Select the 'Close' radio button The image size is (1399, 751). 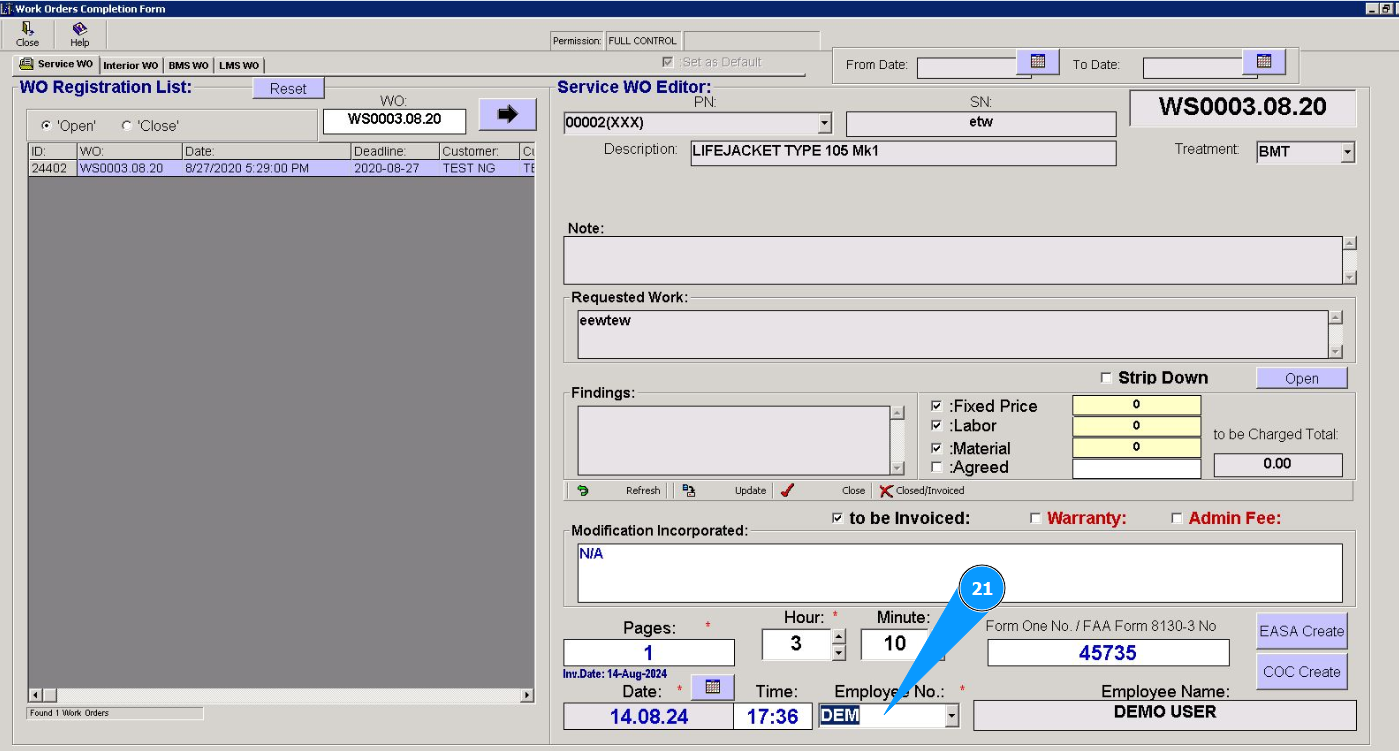pos(126,126)
